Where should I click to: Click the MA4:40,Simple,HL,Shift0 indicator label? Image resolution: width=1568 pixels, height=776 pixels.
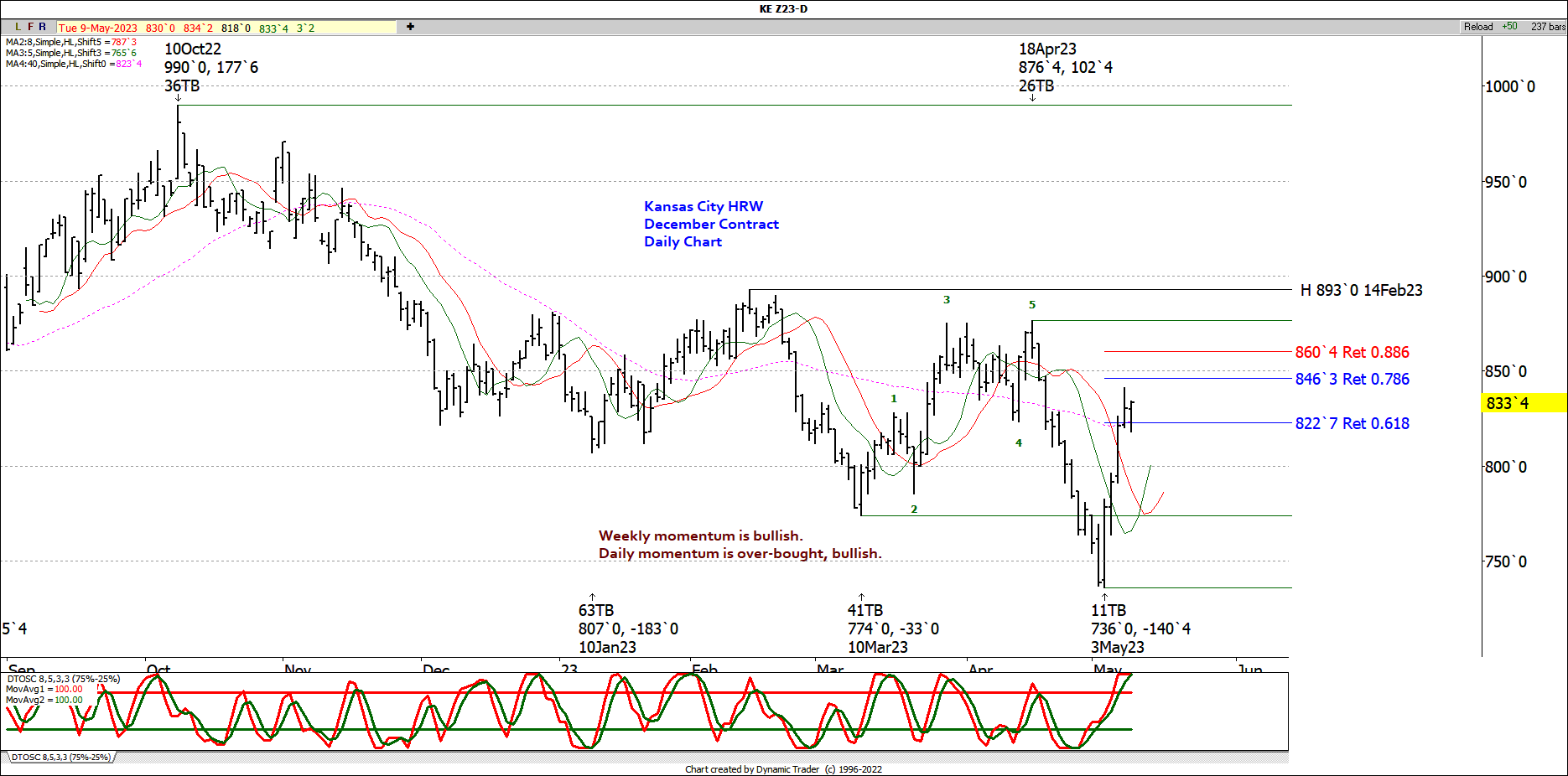click(x=74, y=64)
